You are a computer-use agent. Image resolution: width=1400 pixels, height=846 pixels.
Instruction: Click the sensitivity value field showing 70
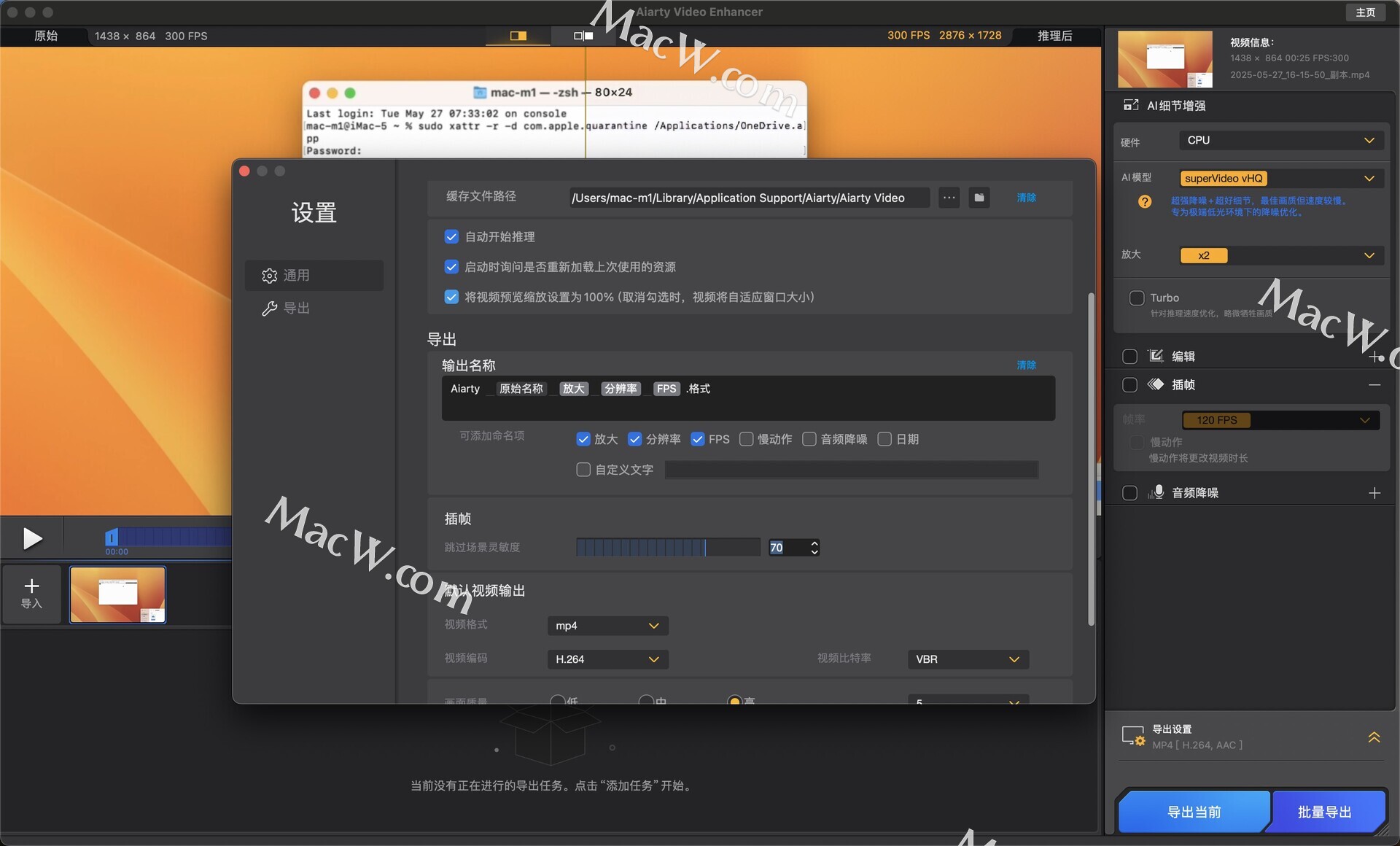pos(787,547)
